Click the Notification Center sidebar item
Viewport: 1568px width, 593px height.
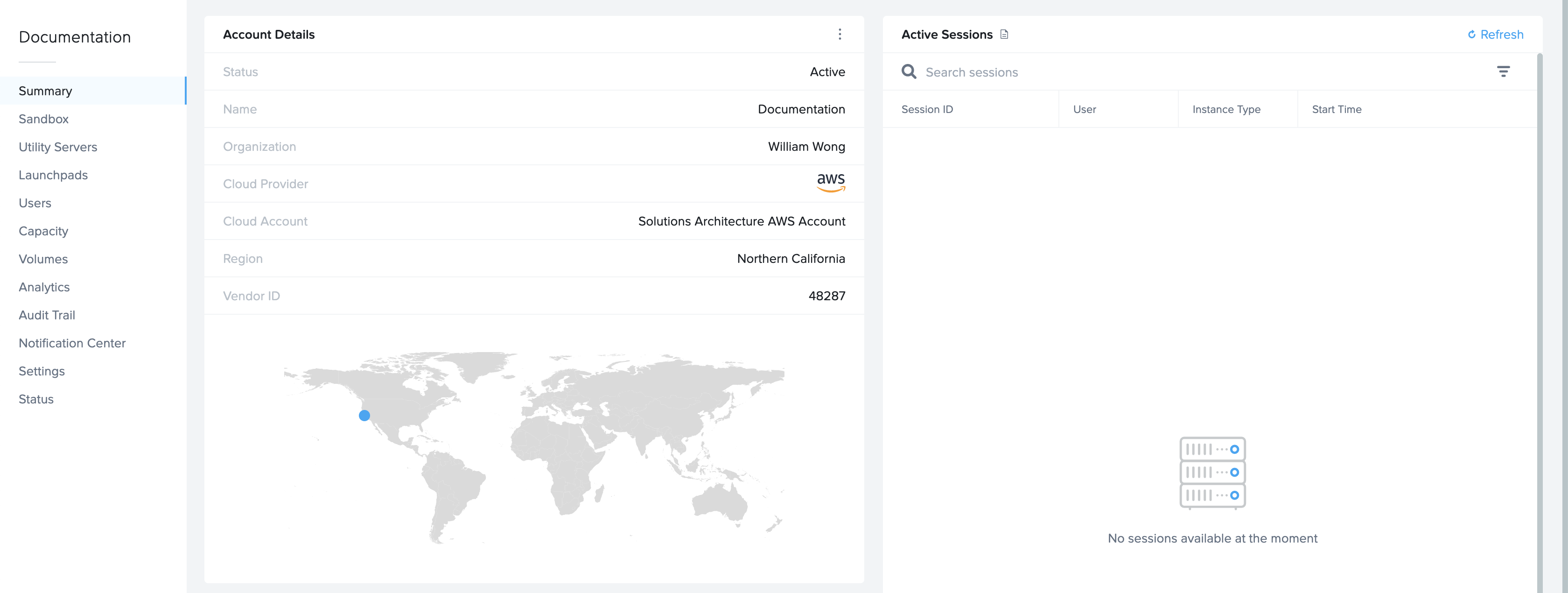point(72,342)
